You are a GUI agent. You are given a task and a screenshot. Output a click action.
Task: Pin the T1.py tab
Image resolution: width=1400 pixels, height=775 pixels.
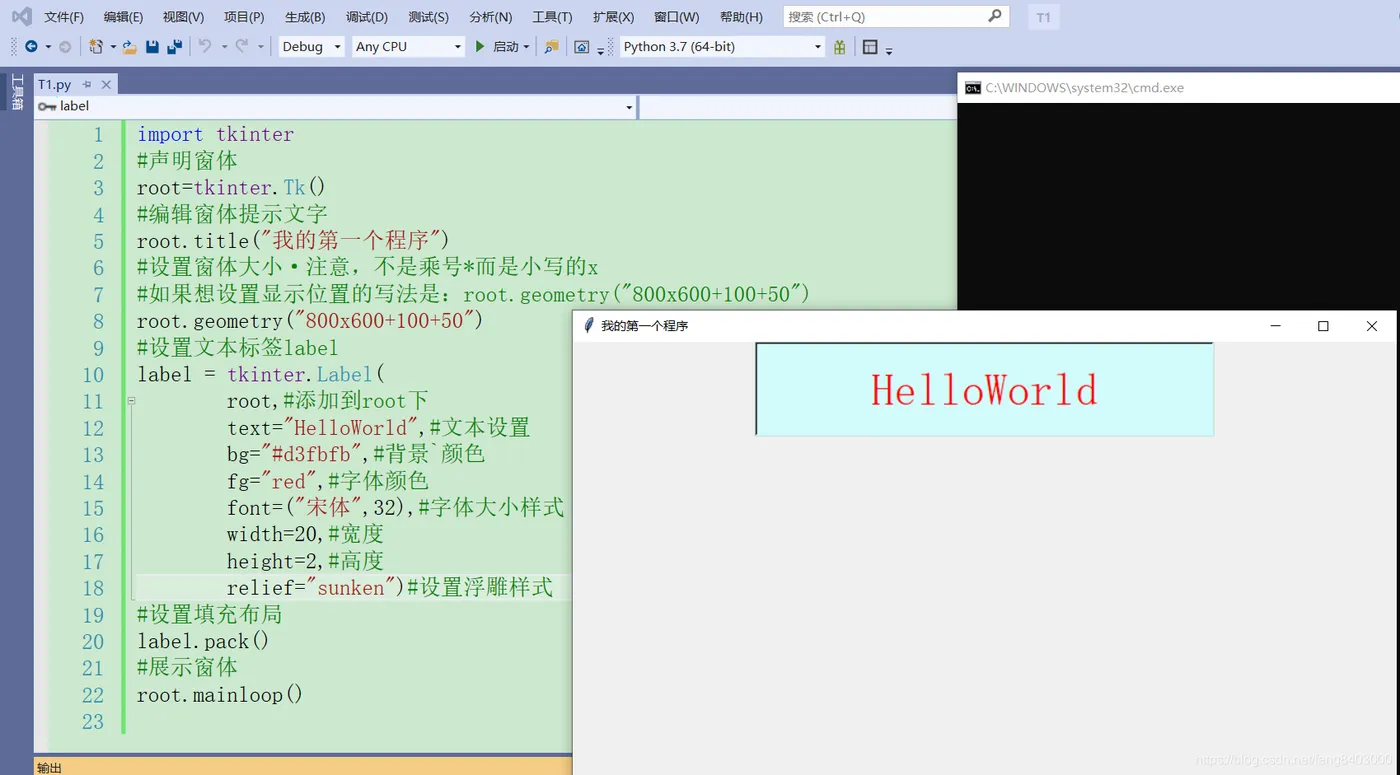[x=87, y=85]
